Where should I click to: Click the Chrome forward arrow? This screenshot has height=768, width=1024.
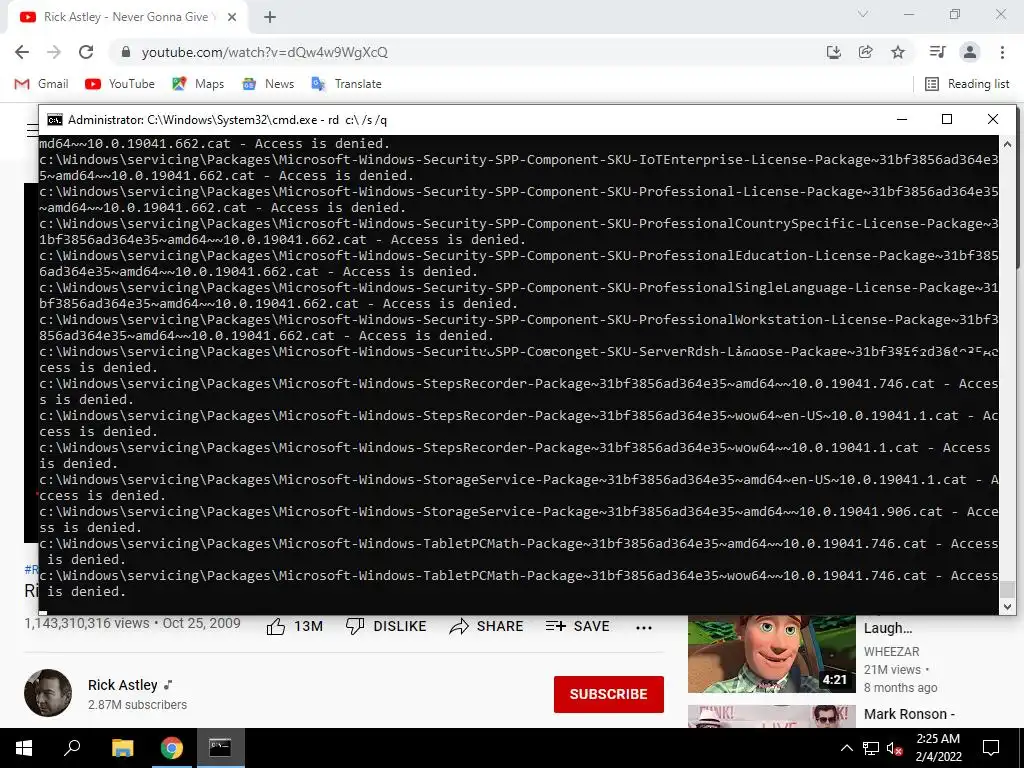pyautogui.click(x=54, y=52)
